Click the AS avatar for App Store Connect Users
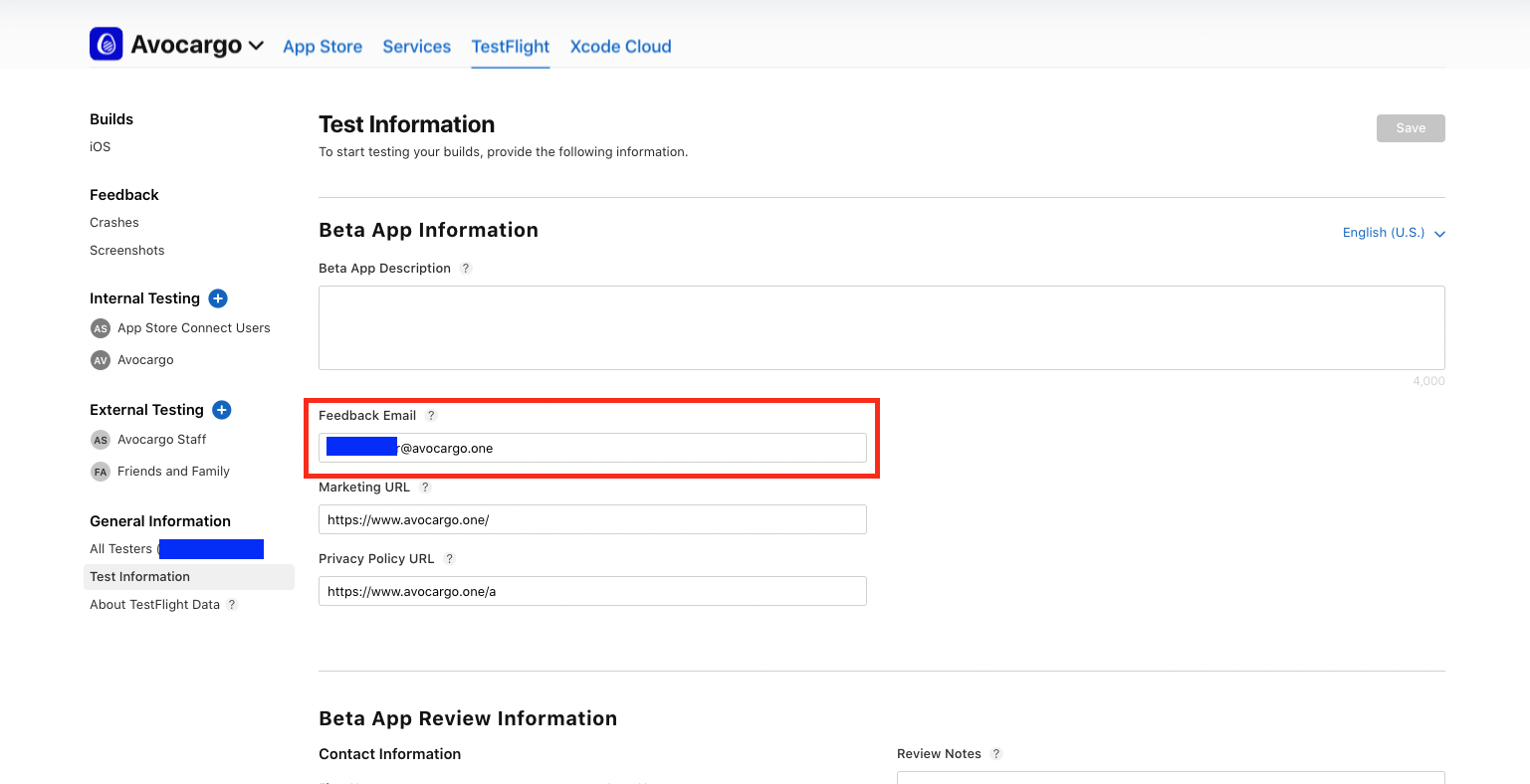This screenshot has width=1530, height=784. pos(101,328)
